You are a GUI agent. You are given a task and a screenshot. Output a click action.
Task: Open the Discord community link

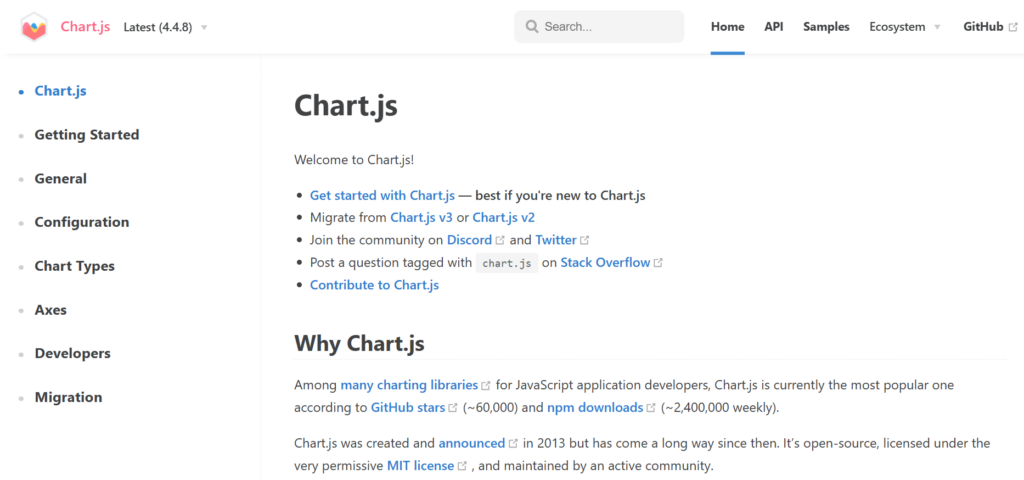click(x=469, y=240)
